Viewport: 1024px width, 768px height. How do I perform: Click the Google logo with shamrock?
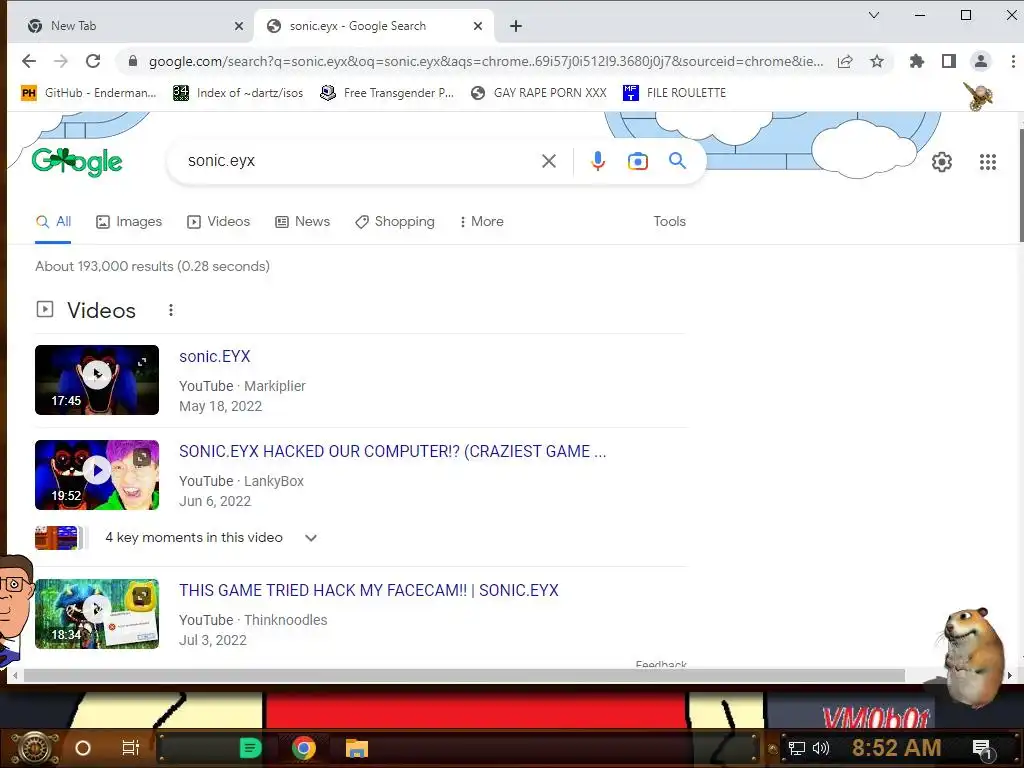tap(77, 162)
